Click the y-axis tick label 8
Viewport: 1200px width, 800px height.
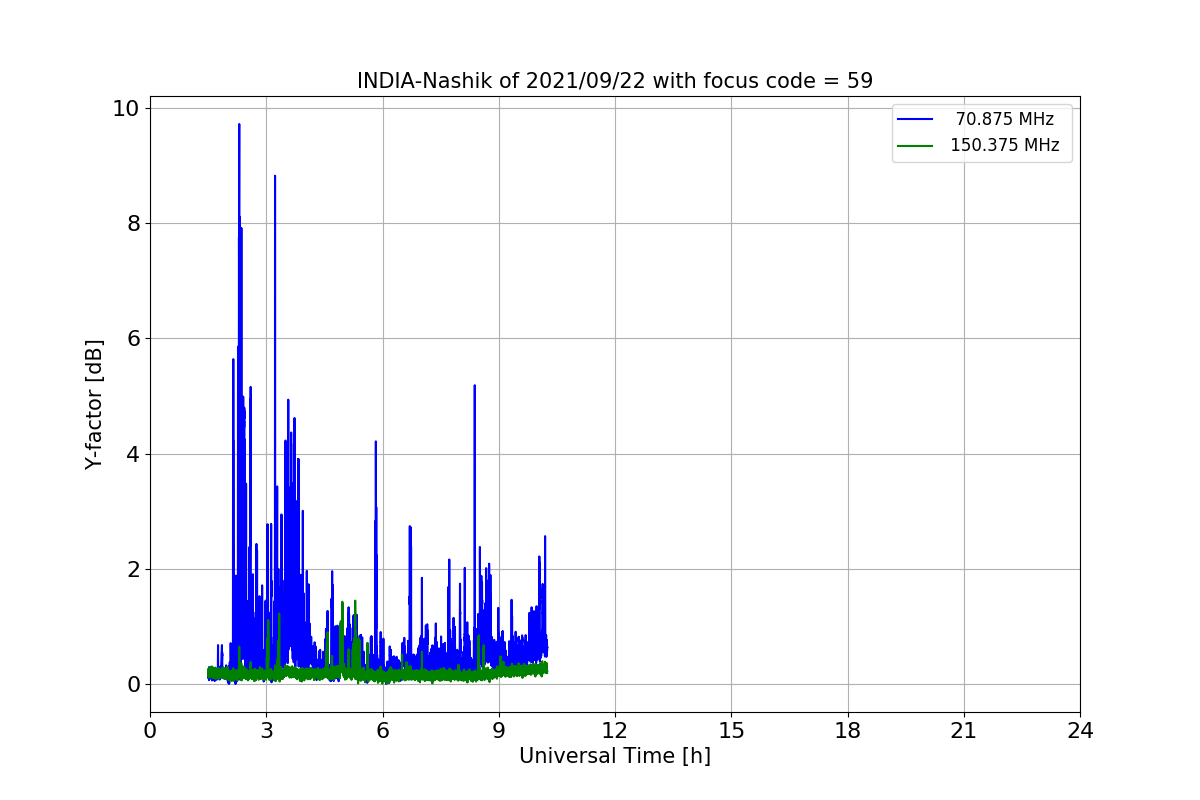pos(133,223)
